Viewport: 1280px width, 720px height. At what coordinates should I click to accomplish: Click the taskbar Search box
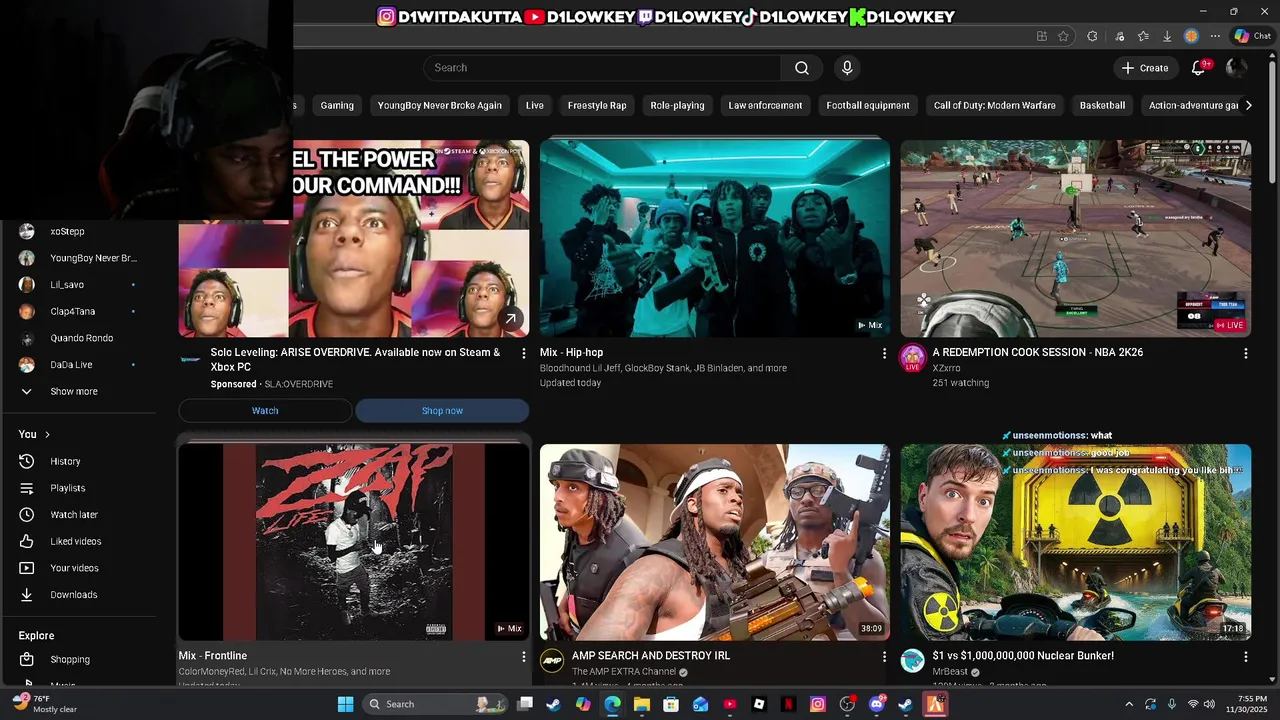[433, 704]
